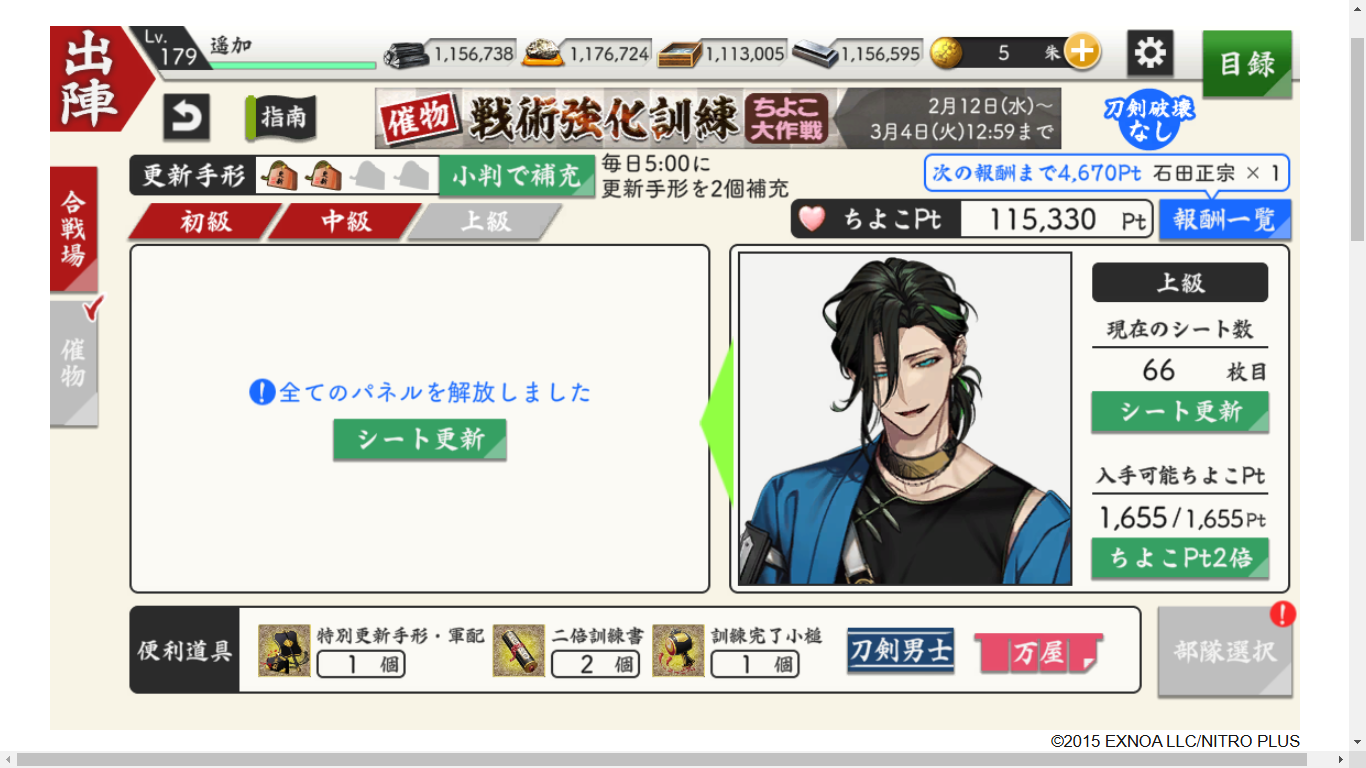Click the charcoal resource icon in top bar
1366x768 pixels.
point(406,53)
